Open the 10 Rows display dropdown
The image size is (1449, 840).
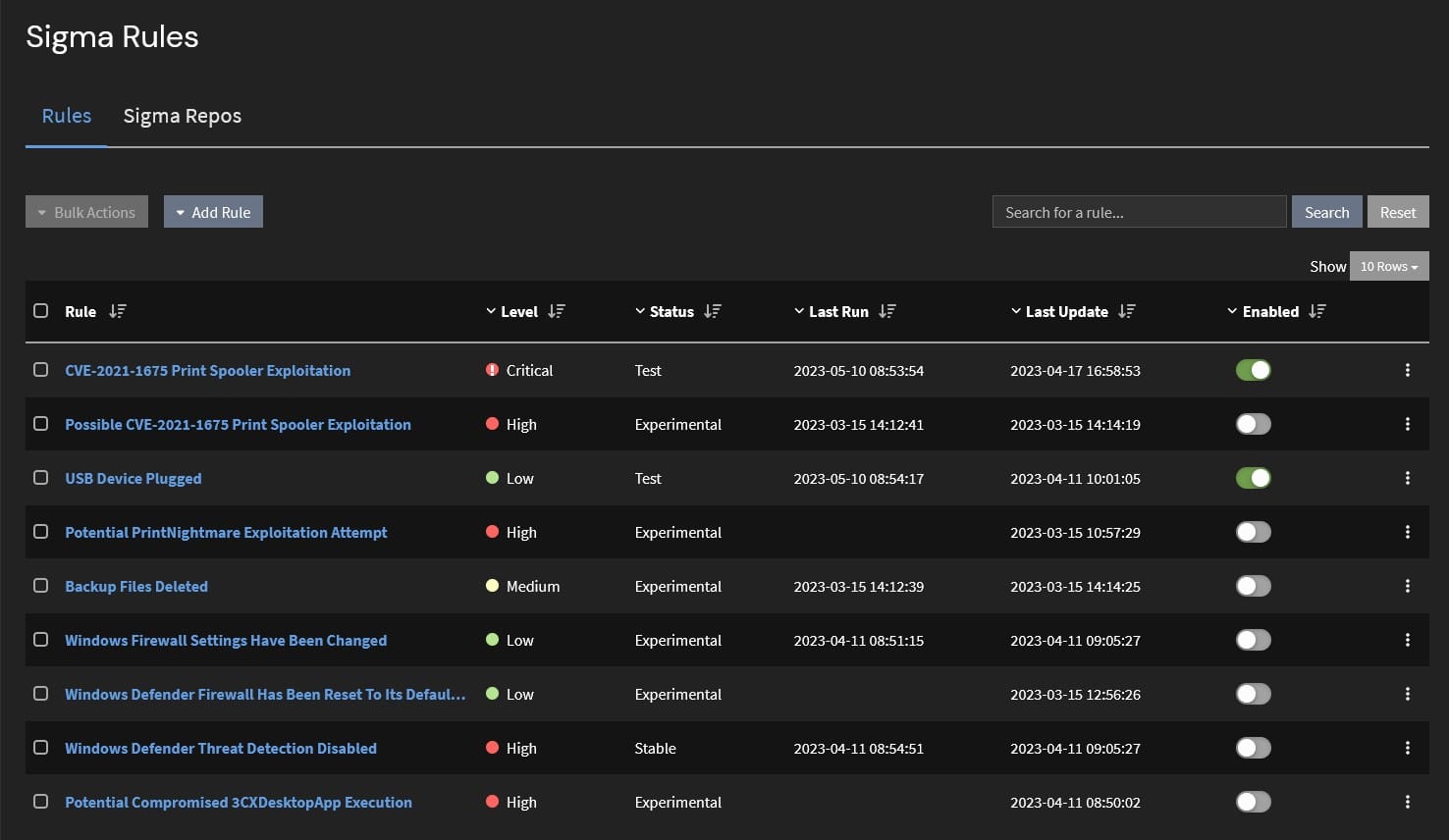click(x=1389, y=265)
